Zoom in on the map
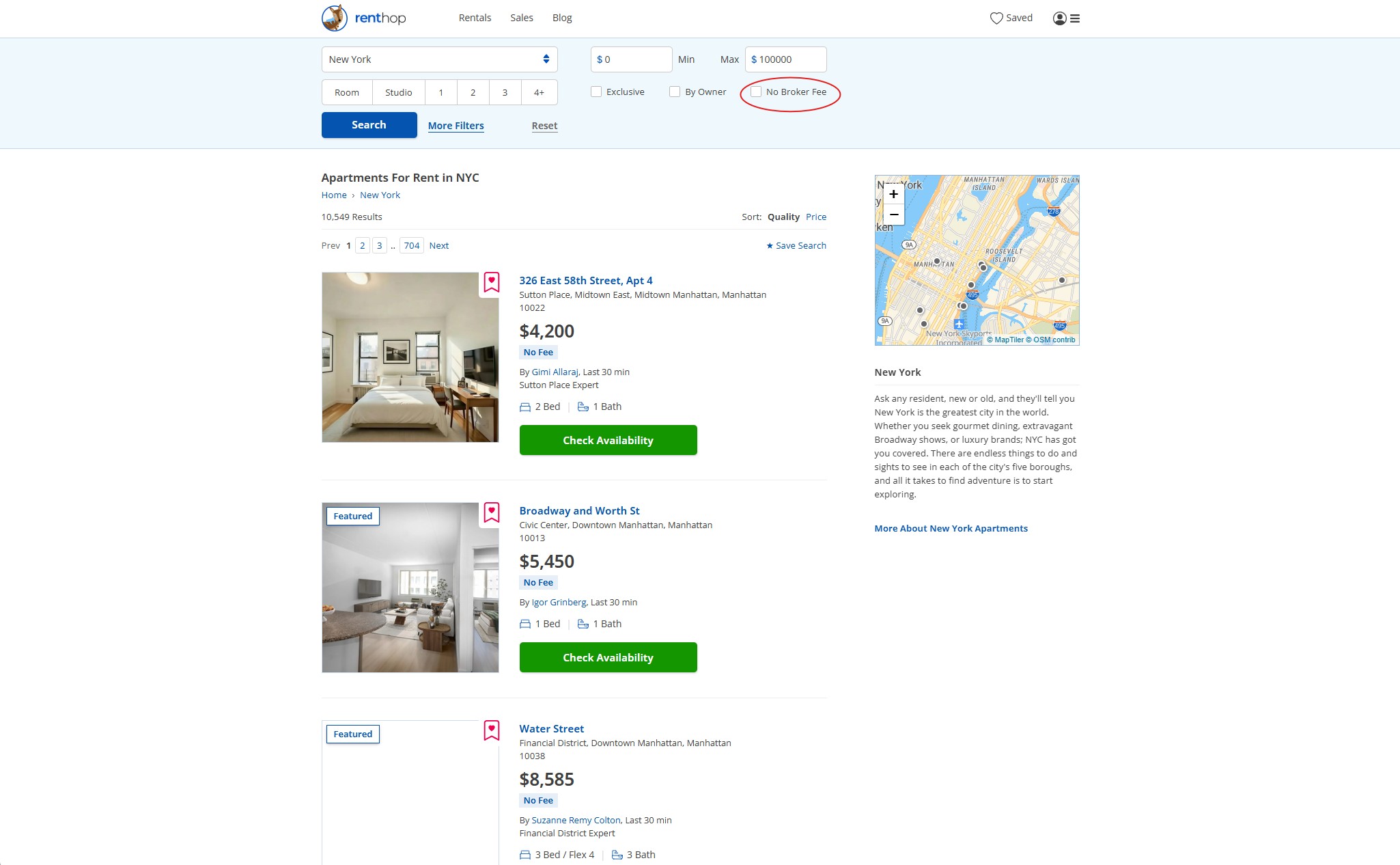This screenshot has width=1400, height=865. [x=893, y=194]
